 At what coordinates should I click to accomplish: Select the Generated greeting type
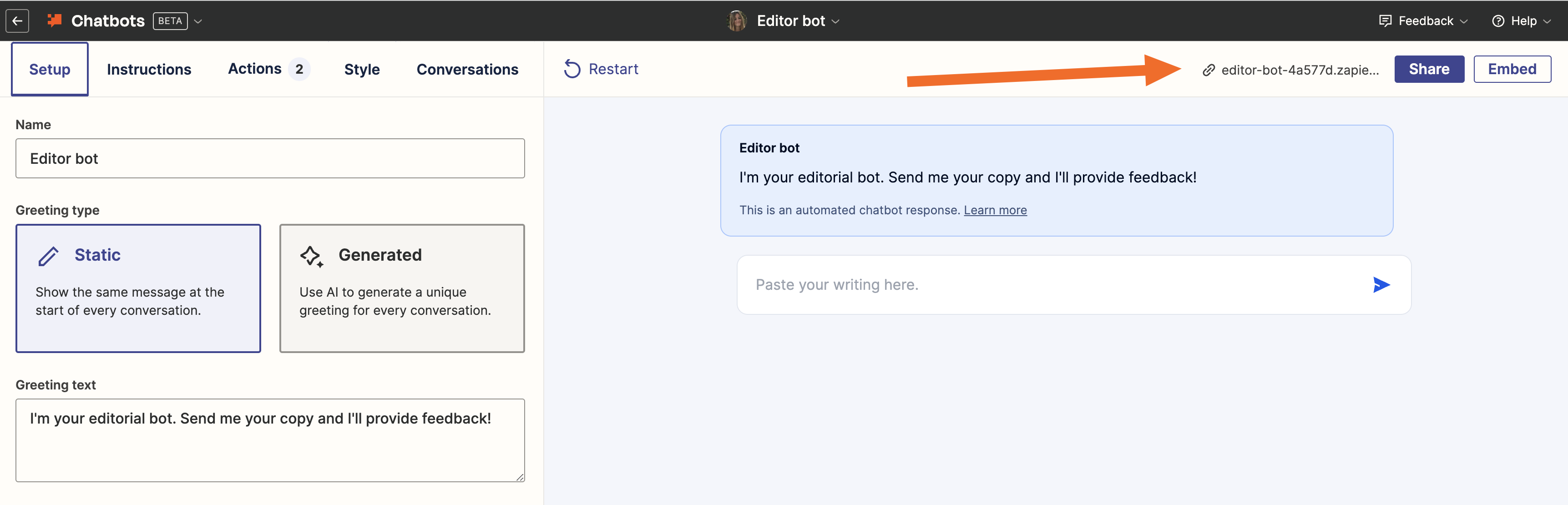[402, 288]
